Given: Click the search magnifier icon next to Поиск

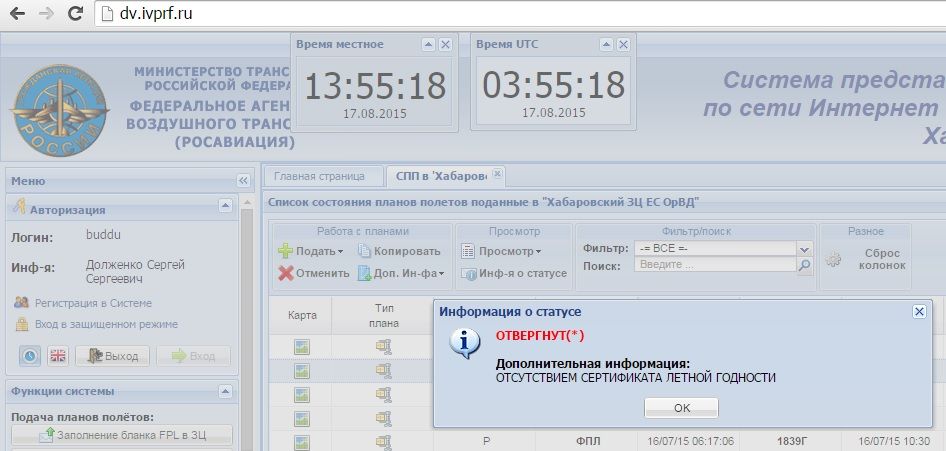Looking at the screenshot, I should [804, 265].
